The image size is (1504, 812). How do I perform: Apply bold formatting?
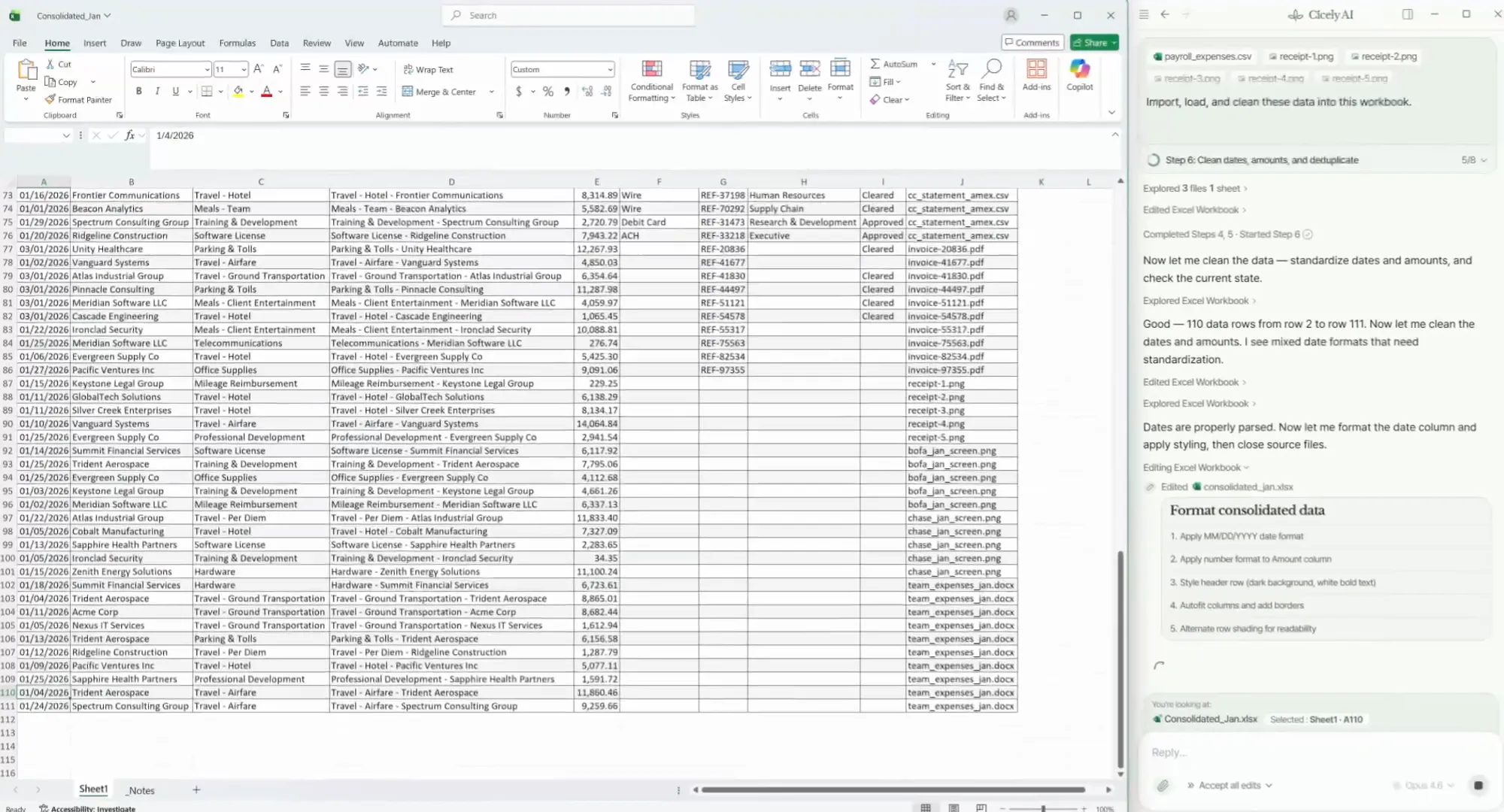[139, 91]
